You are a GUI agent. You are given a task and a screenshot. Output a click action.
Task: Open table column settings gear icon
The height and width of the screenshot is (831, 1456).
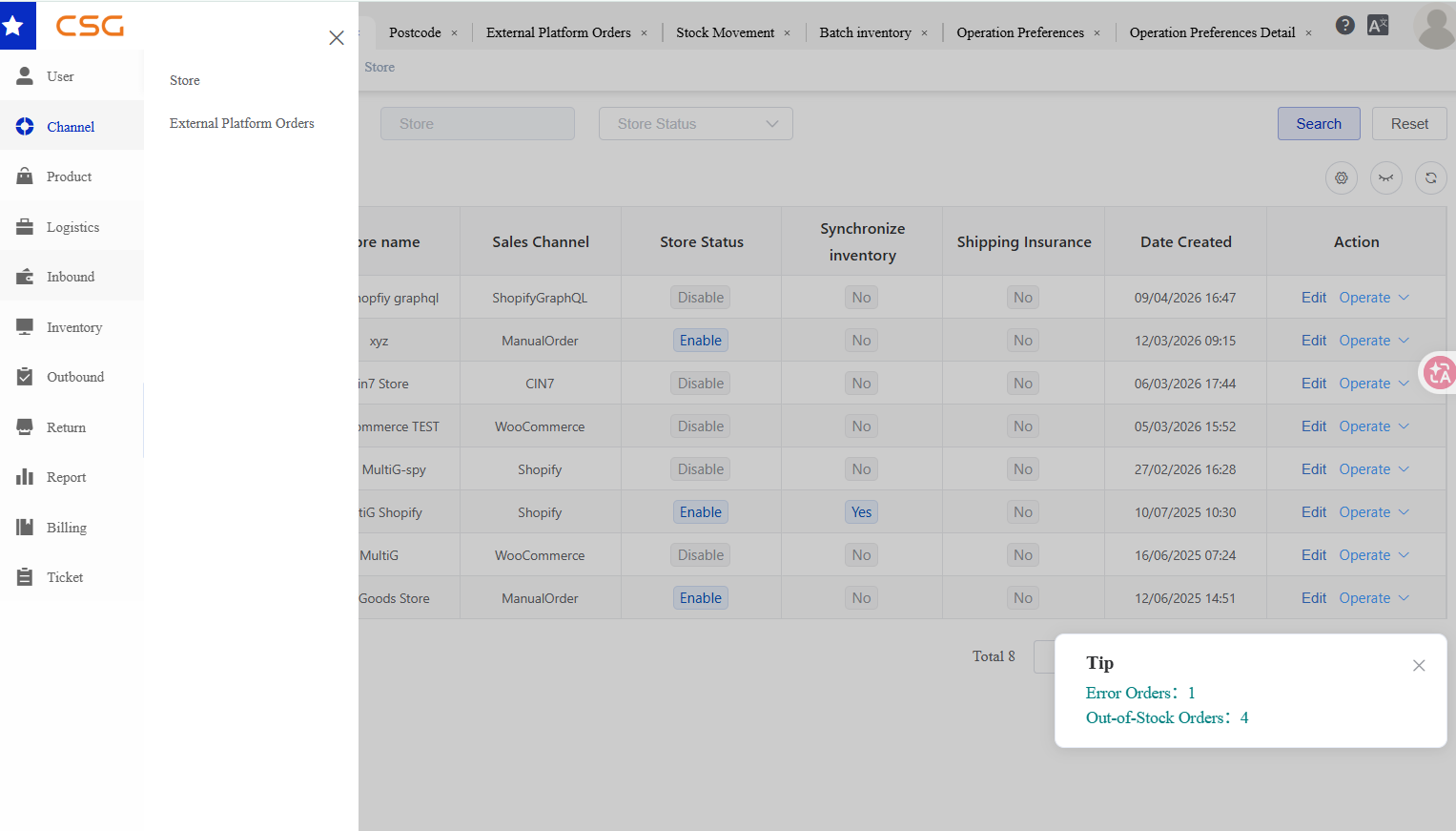[x=1342, y=178]
